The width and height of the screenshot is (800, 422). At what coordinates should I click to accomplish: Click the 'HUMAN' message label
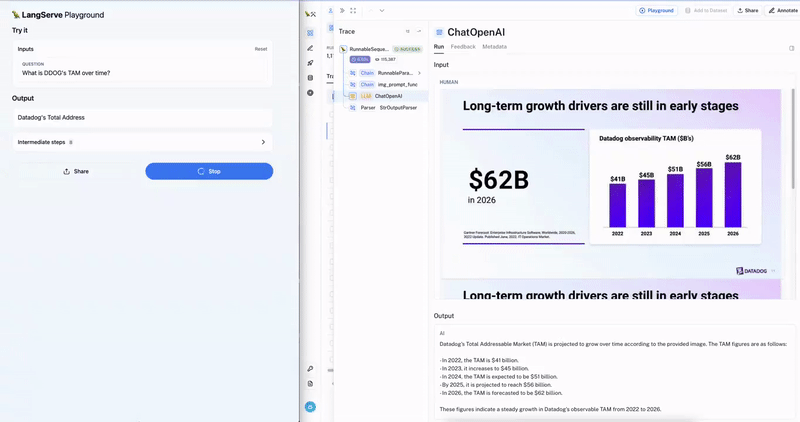[x=449, y=82]
